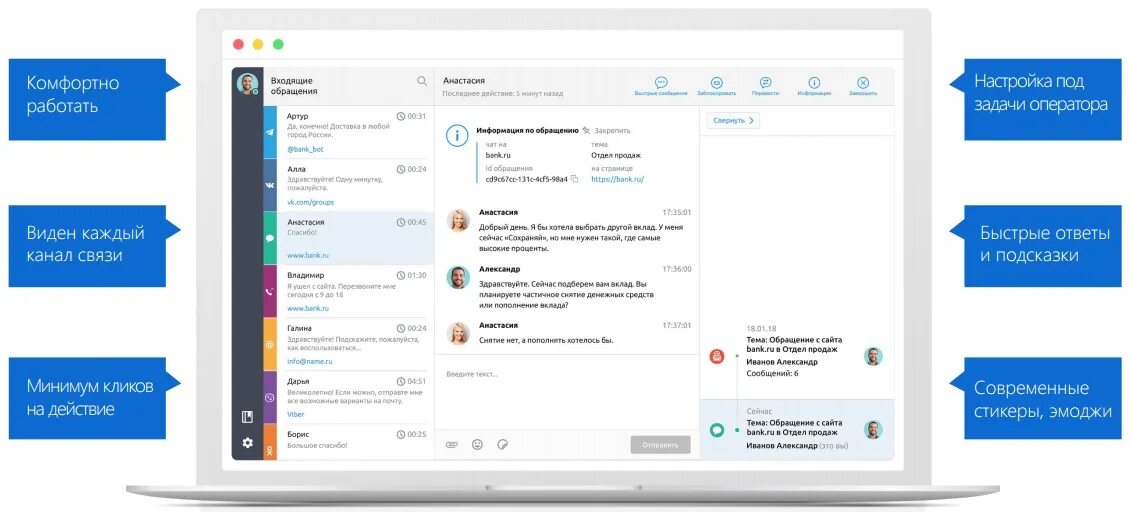
Task: Click the 00:31 timer on Артур's row
Action: click(411, 116)
